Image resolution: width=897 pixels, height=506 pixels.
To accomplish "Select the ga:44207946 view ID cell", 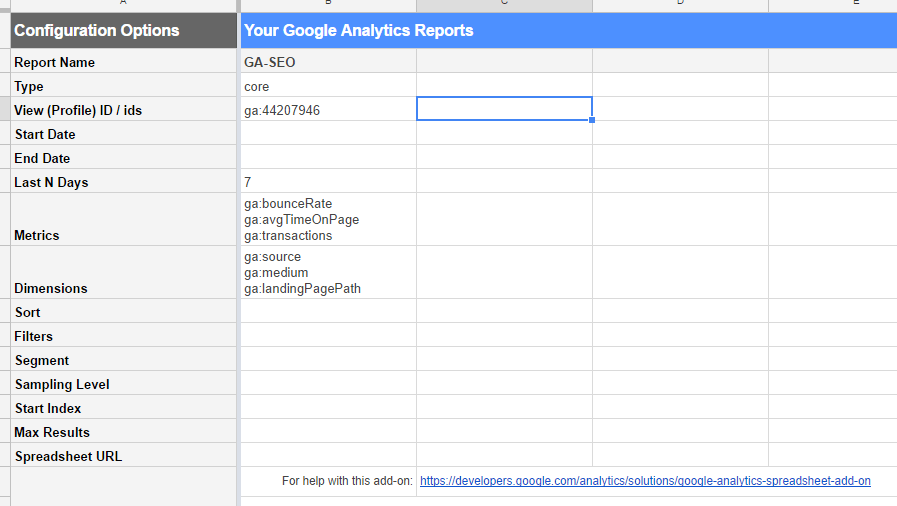I will pyautogui.click(x=328, y=110).
